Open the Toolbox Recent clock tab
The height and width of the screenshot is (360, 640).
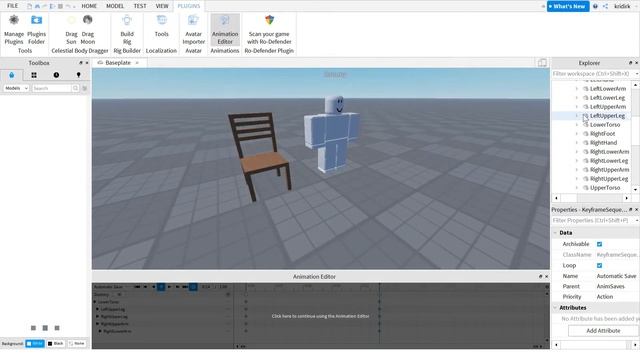(x=56, y=75)
